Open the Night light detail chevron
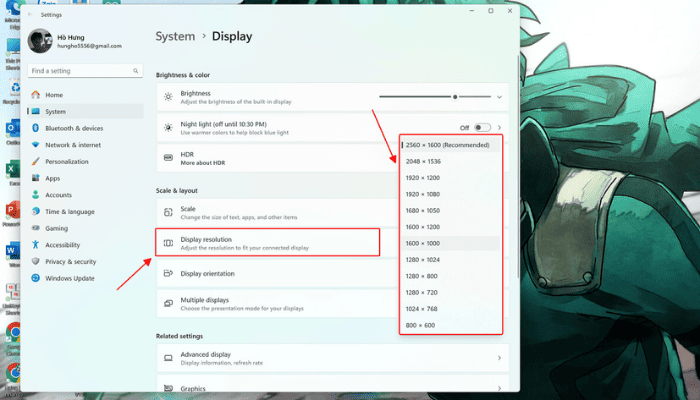Screen dimensions: 700x400 (x=499, y=128)
